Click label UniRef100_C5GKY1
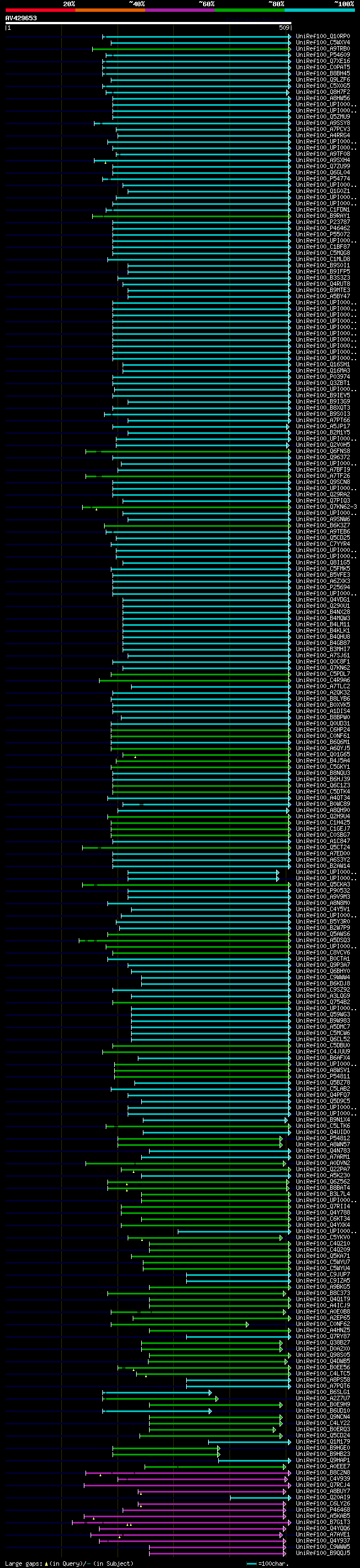The height and width of the screenshot is (1568, 360). [323, 767]
